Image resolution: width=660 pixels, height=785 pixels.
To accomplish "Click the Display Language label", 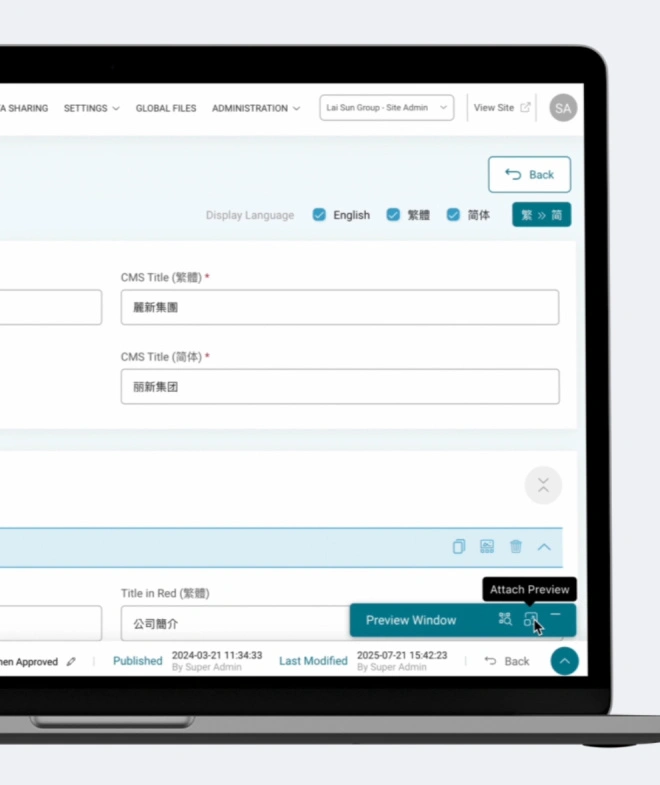I will point(250,215).
